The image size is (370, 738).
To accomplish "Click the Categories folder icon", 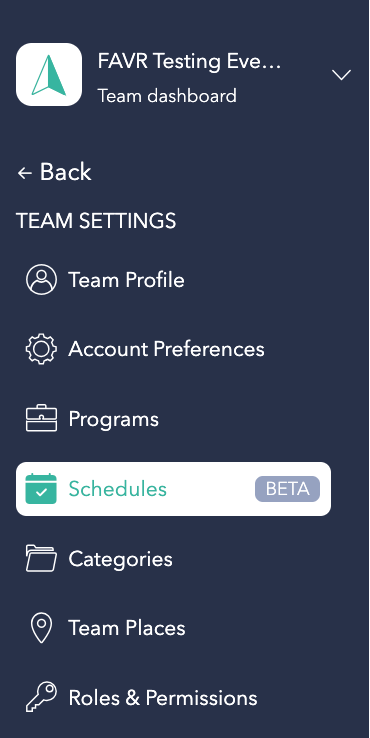I will (x=41, y=558).
